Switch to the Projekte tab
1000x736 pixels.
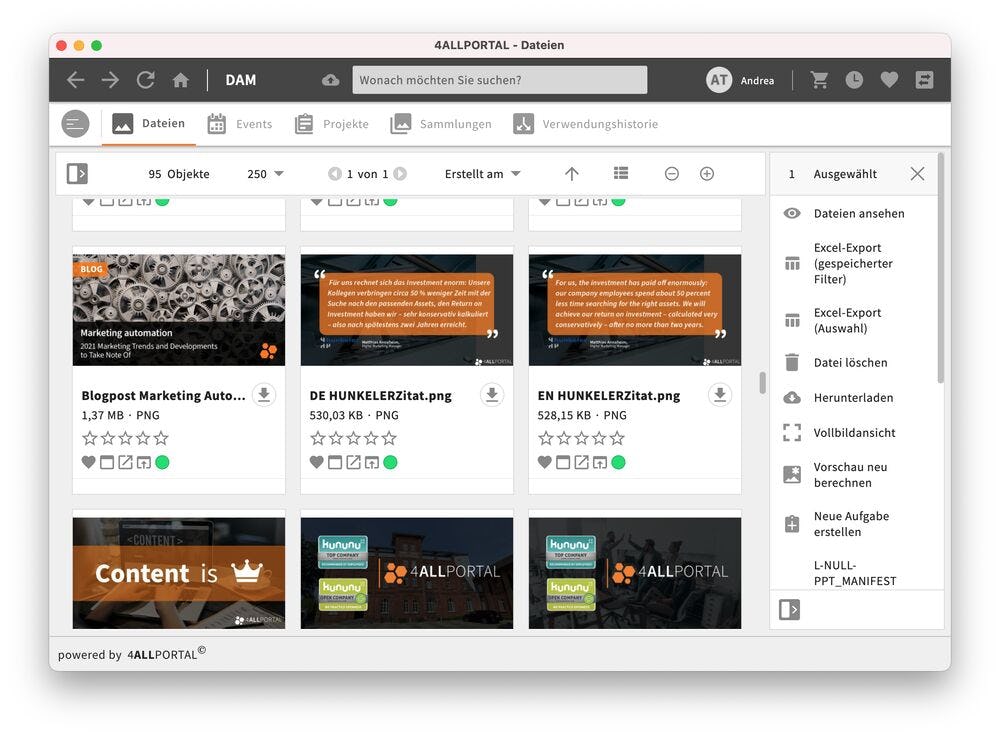point(332,124)
